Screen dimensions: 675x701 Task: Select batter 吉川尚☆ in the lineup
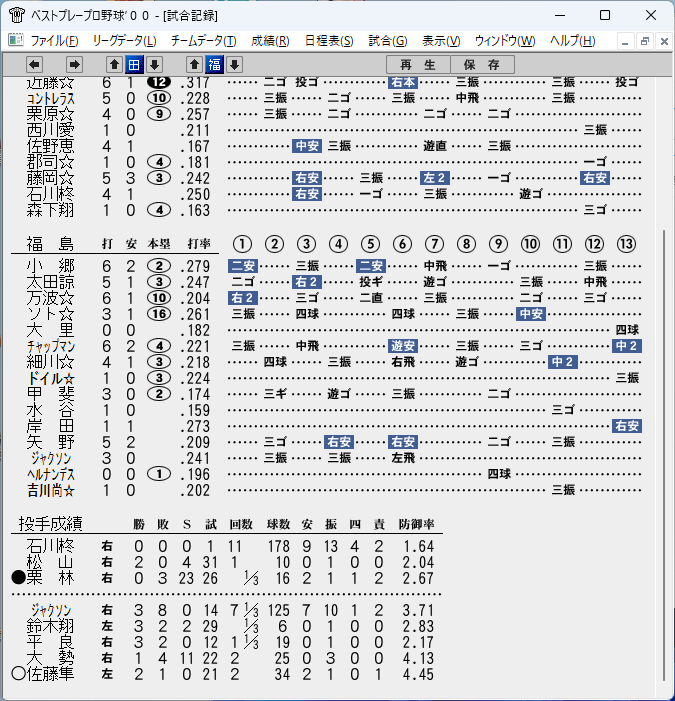[x=51, y=491]
